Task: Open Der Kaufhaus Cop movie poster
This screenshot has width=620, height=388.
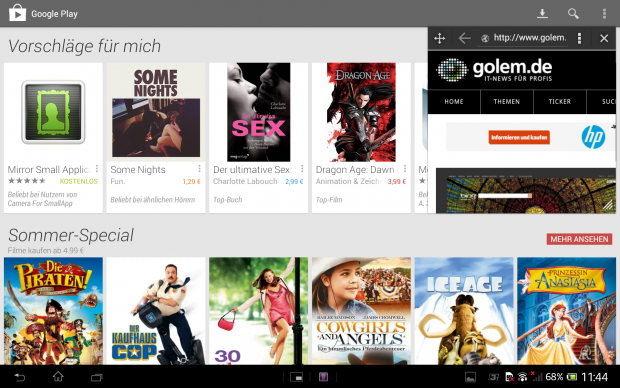Action: (x=156, y=311)
